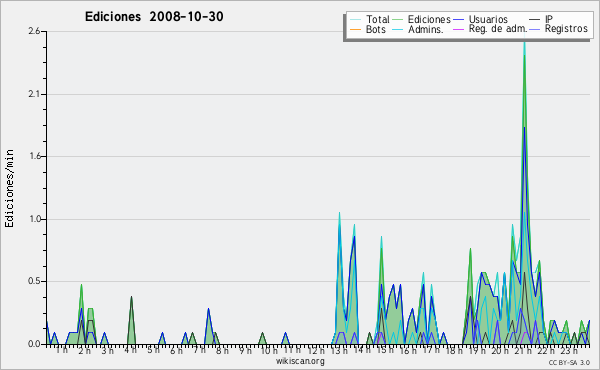Viewport: 600px width, 370px height.
Task: Click the wikiscan.org text below the chart
Action: [300, 361]
